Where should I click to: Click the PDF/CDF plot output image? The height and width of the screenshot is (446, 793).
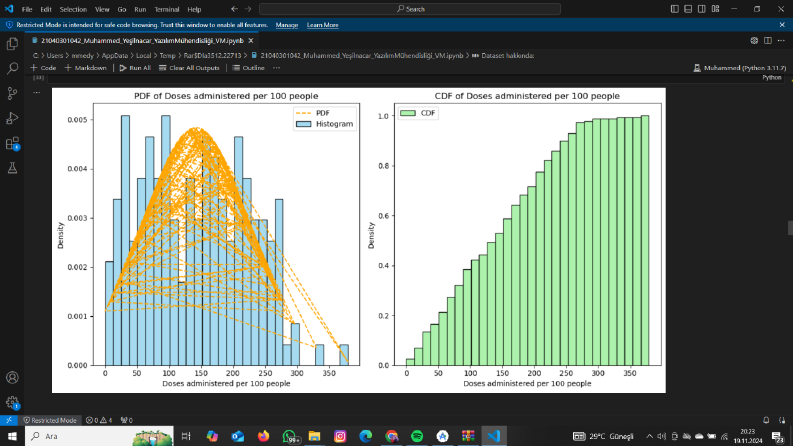click(359, 240)
